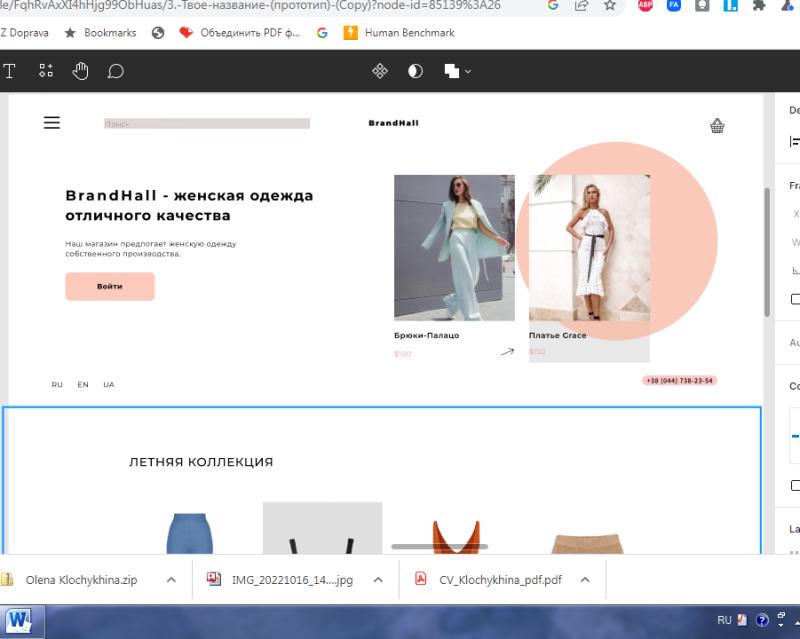Click the Create component icon
Image resolution: width=800 pixels, height=639 pixels.
point(380,71)
